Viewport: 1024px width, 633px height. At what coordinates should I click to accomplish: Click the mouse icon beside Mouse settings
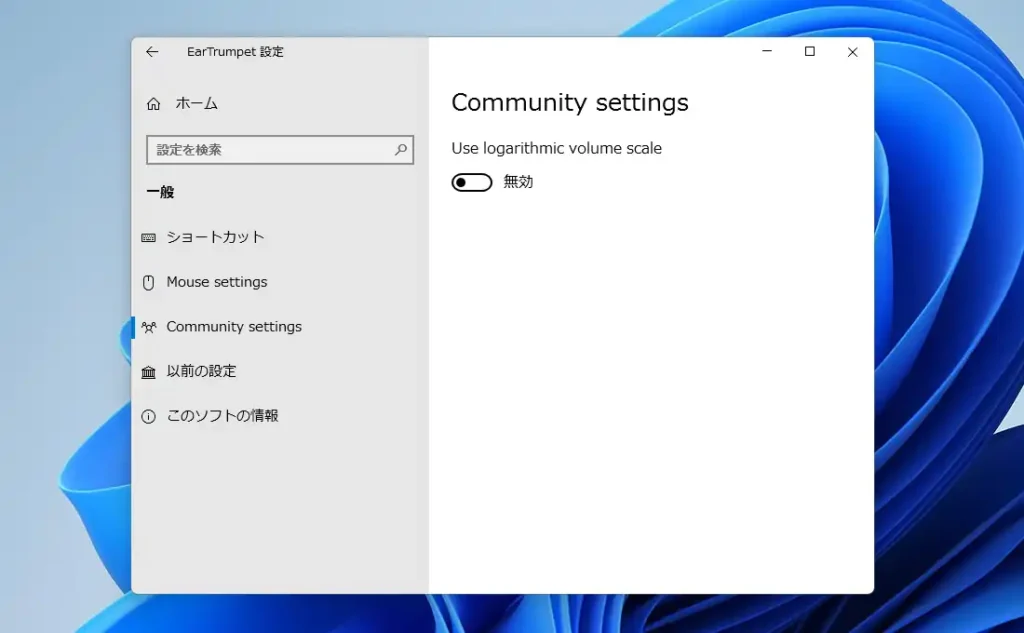[150, 281]
